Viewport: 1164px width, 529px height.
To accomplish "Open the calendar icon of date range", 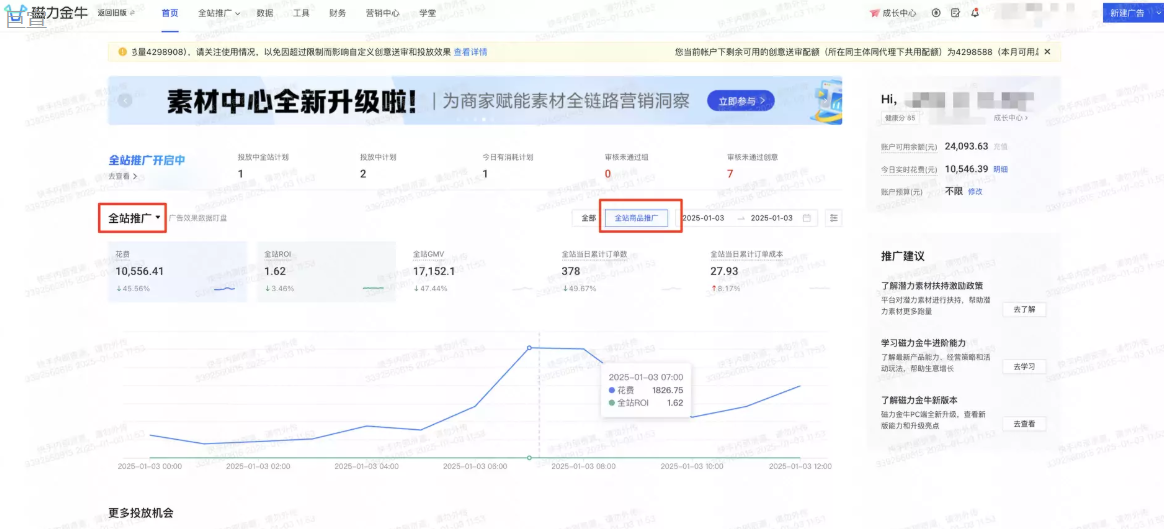I will tap(808, 218).
